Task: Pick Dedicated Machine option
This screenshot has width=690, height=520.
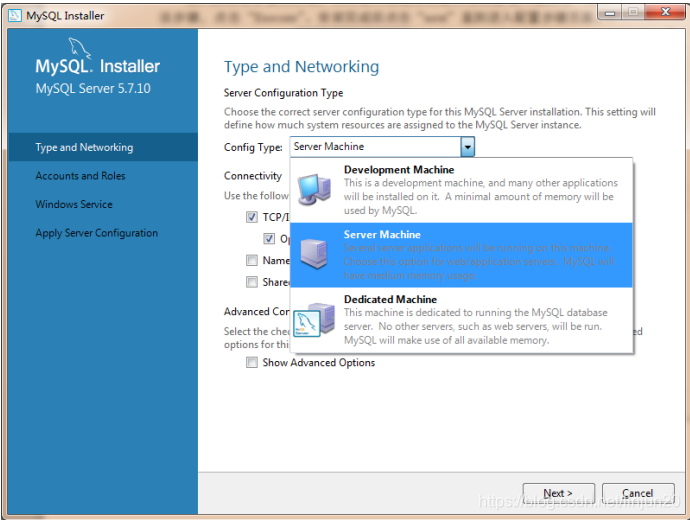Action: (461, 320)
